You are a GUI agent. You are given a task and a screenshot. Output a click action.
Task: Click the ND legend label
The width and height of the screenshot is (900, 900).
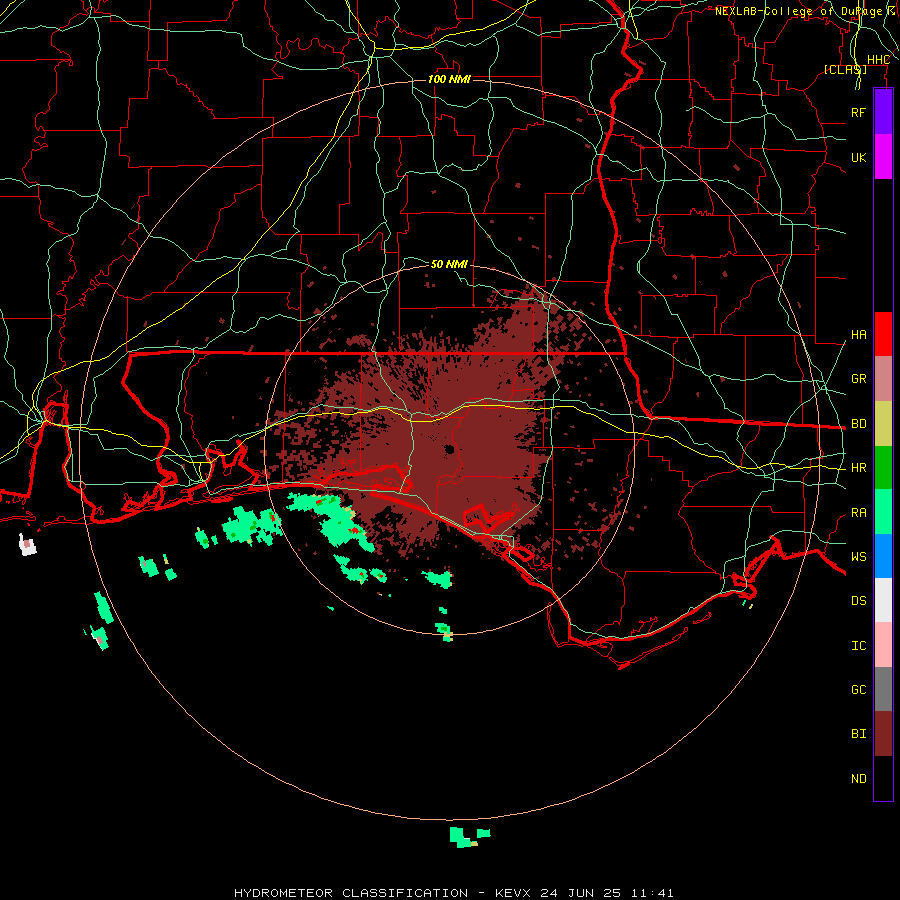tap(858, 779)
